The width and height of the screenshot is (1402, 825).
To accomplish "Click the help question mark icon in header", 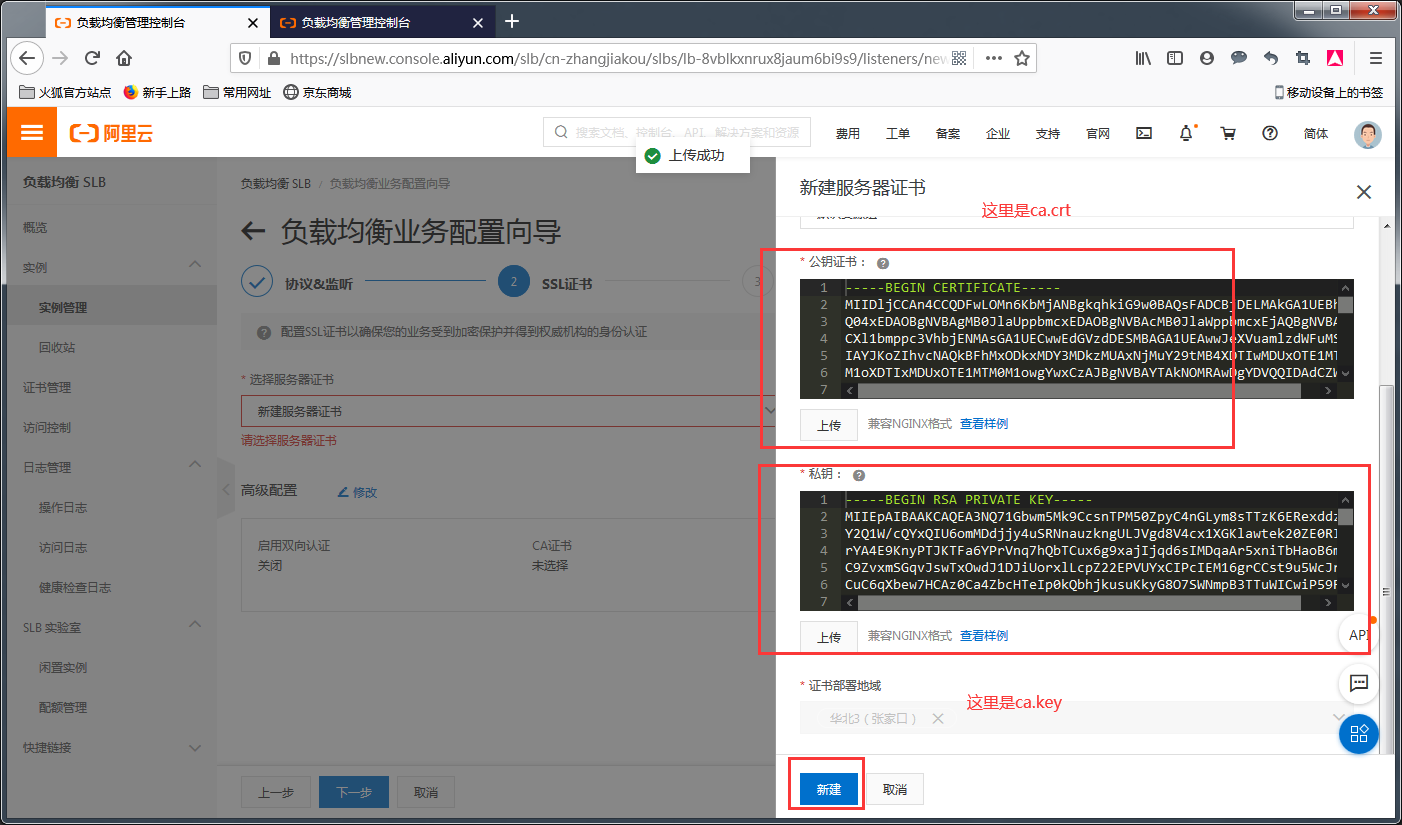I will click(1270, 132).
